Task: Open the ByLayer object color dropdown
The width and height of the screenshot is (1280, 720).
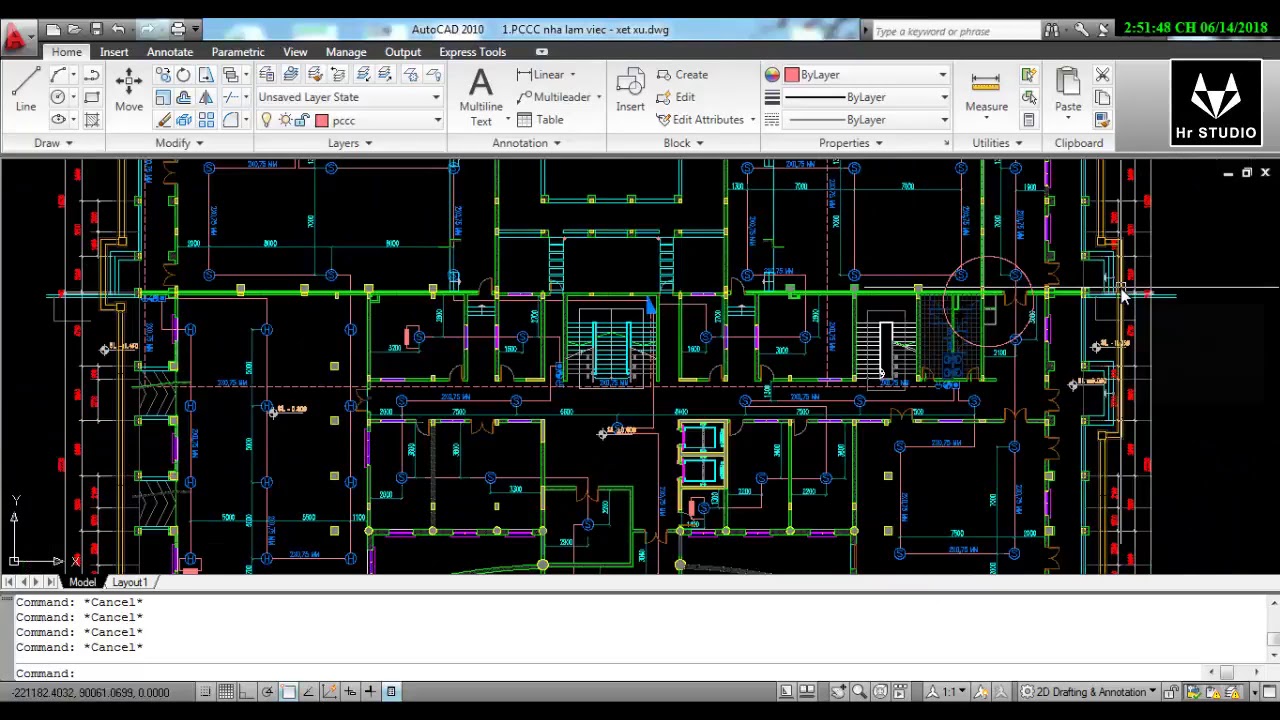Action: [x=866, y=74]
